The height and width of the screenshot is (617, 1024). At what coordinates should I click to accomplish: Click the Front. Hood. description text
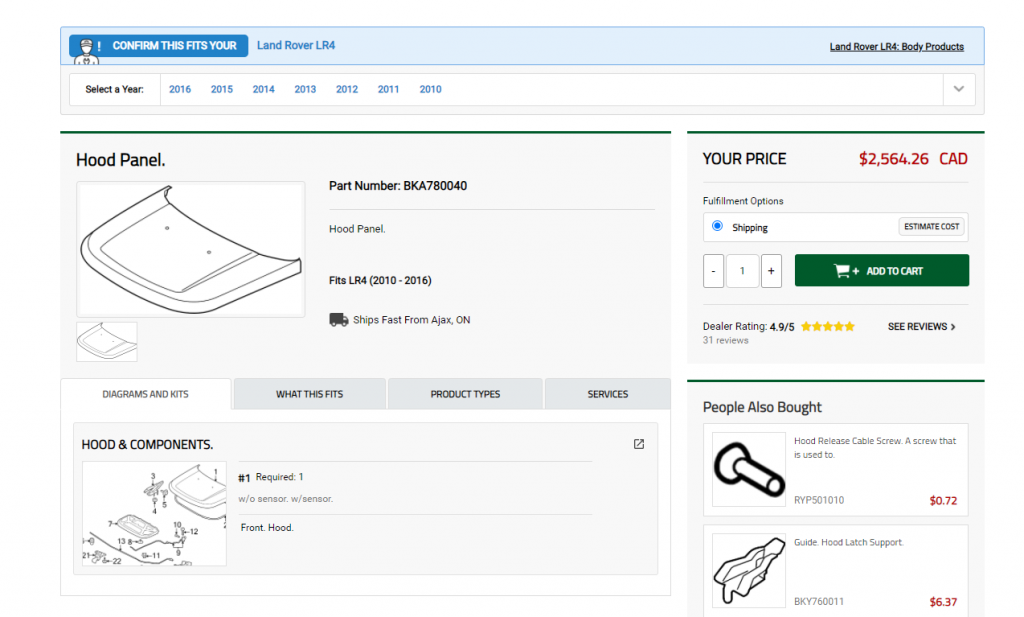click(267, 528)
